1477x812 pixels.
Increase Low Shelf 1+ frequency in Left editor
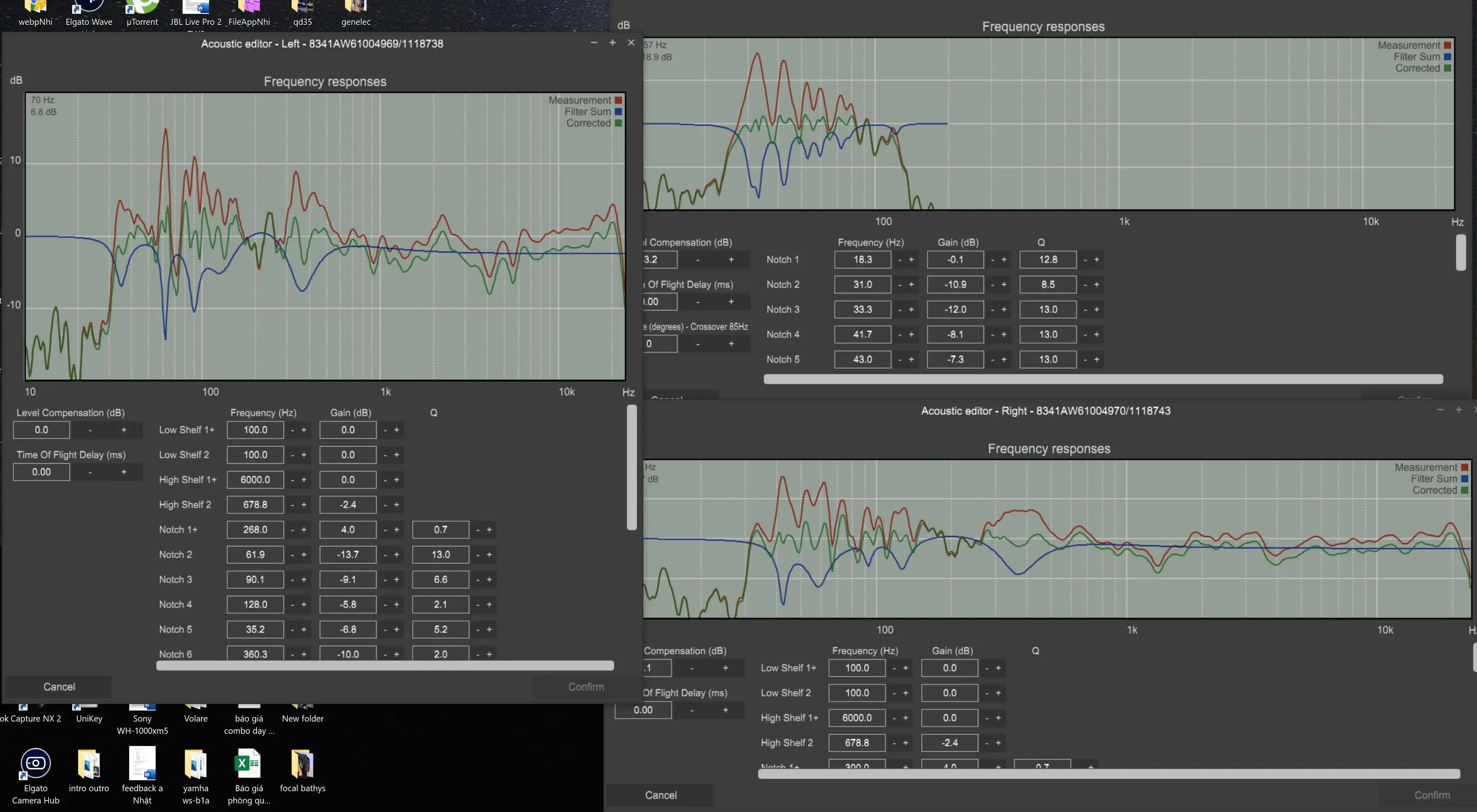click(304, 429)
